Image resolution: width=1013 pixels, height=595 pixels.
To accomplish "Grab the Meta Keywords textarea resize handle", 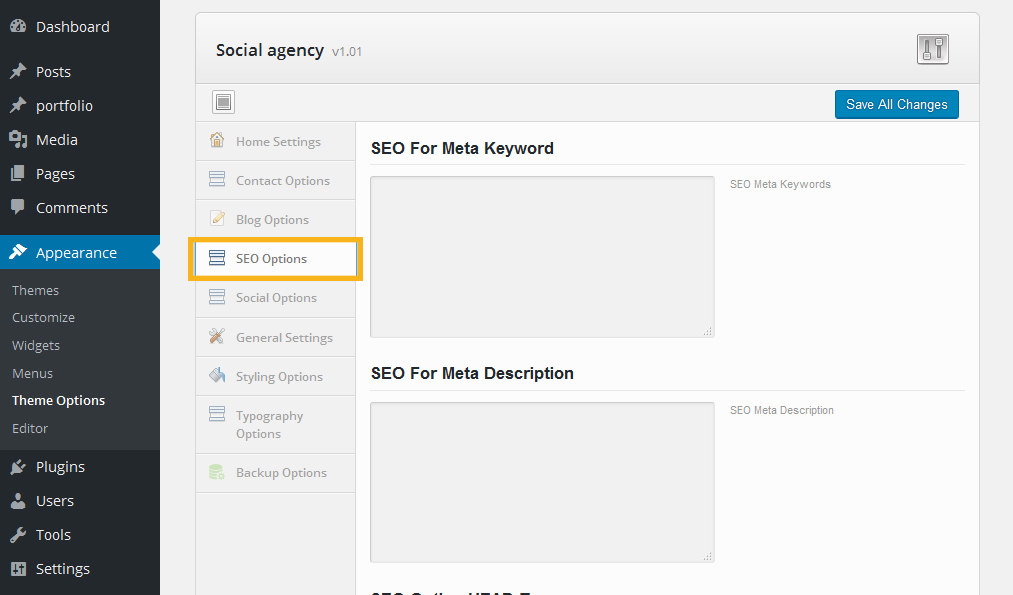I will tap(708, 331).
